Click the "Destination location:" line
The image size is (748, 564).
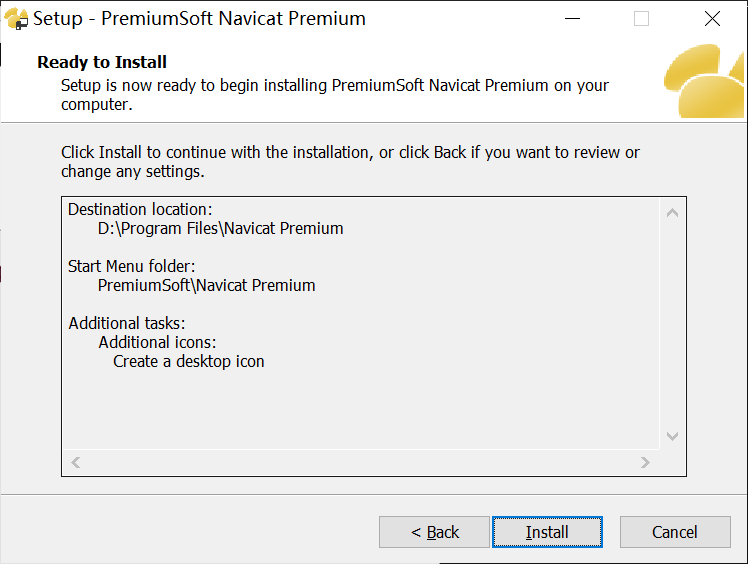140,209
